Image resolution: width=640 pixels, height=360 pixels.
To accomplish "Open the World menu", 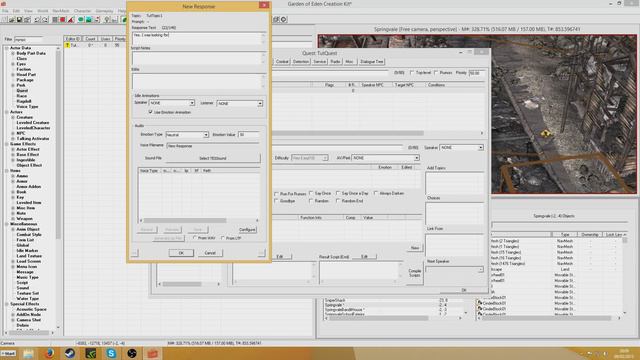I will pos(42,11).
